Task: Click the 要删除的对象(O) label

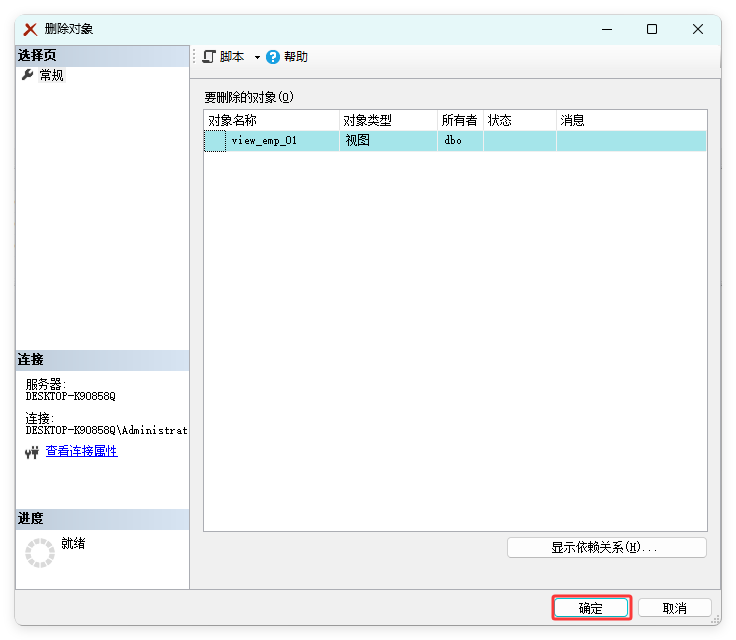Action: click(249, 97)
